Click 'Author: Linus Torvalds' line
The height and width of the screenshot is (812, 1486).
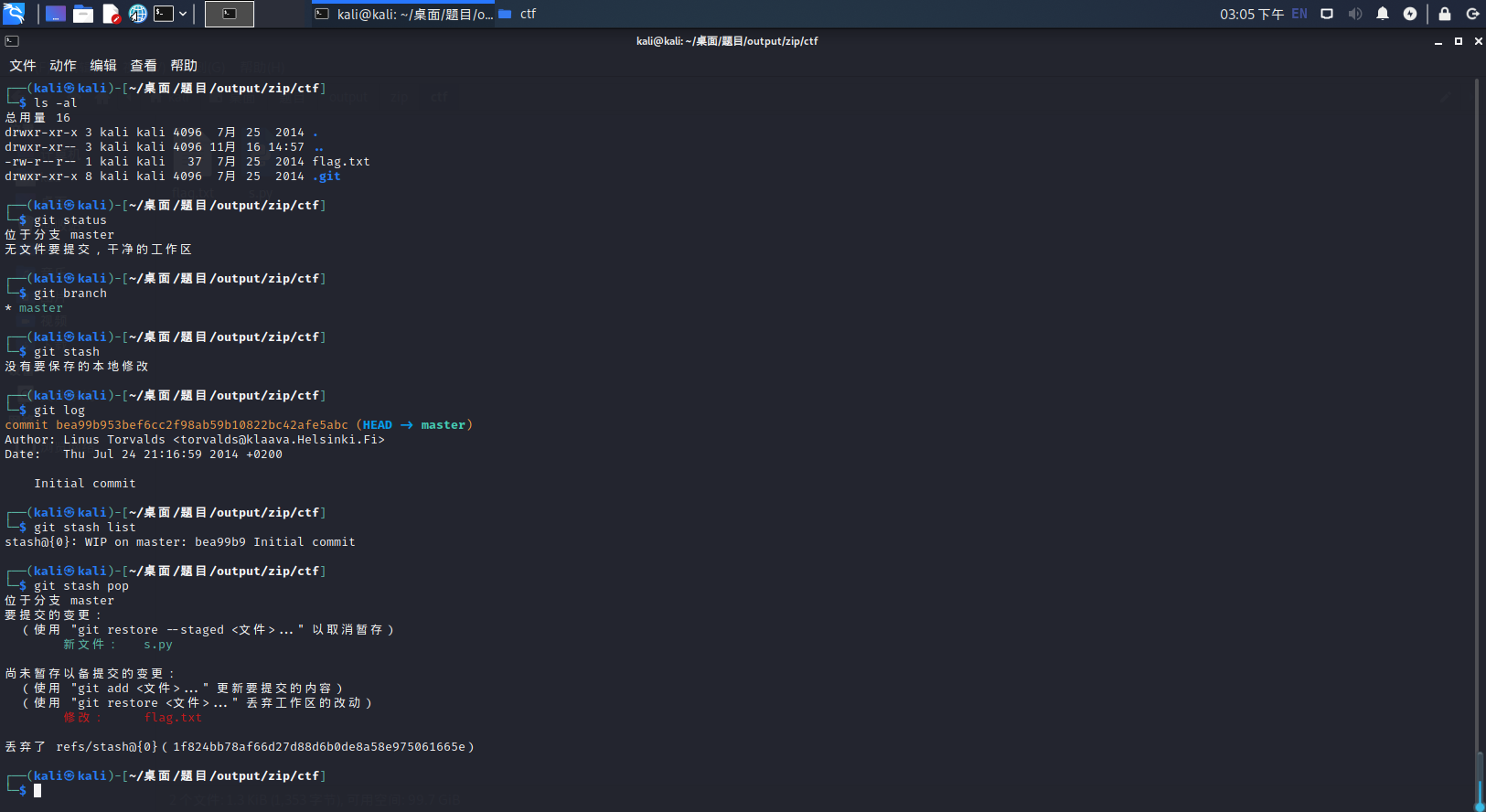click(195, 440)
